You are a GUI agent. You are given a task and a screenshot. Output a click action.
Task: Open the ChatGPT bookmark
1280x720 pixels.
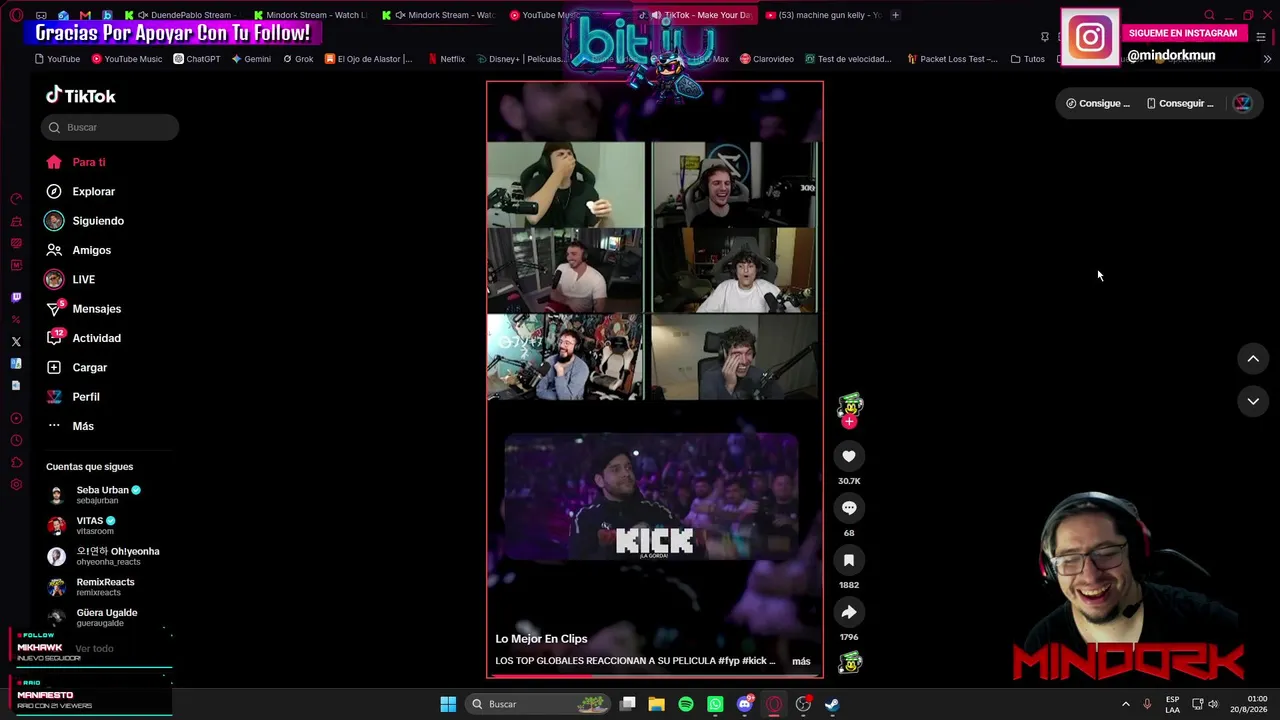(x=197, y=59)
